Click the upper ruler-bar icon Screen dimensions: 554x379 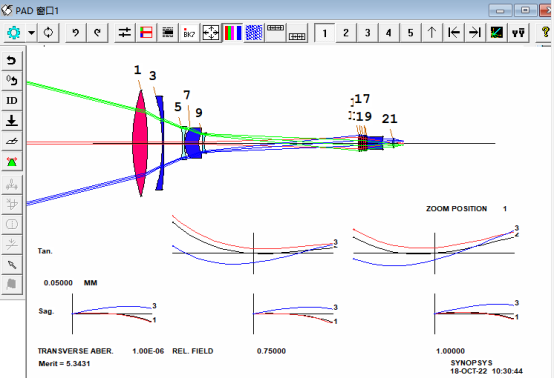276,33
